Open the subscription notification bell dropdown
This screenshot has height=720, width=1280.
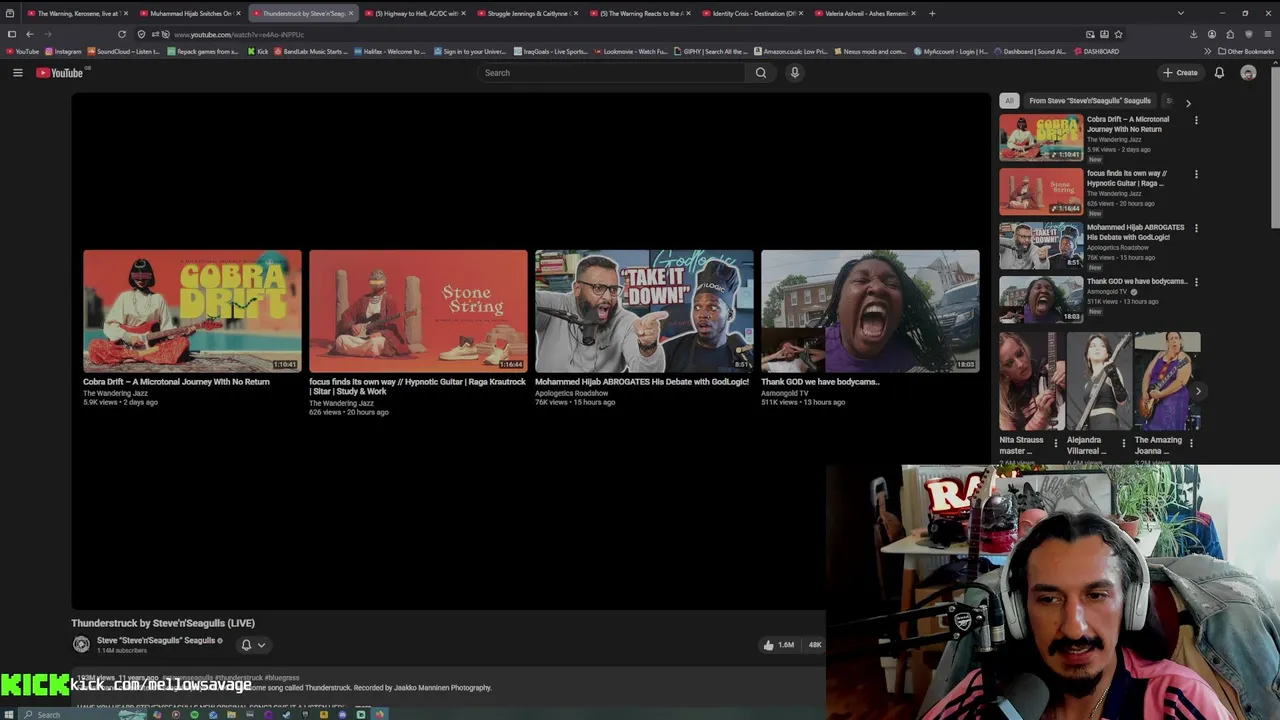point(253,645)
